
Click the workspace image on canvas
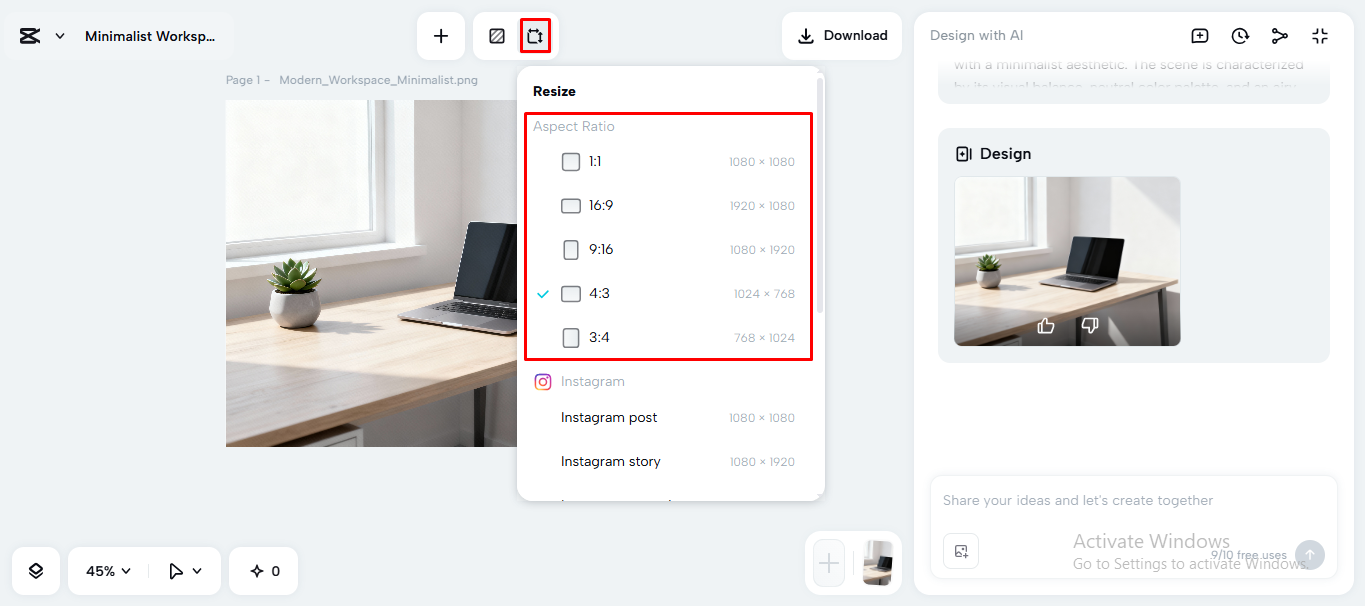click(x=371, y=273)
